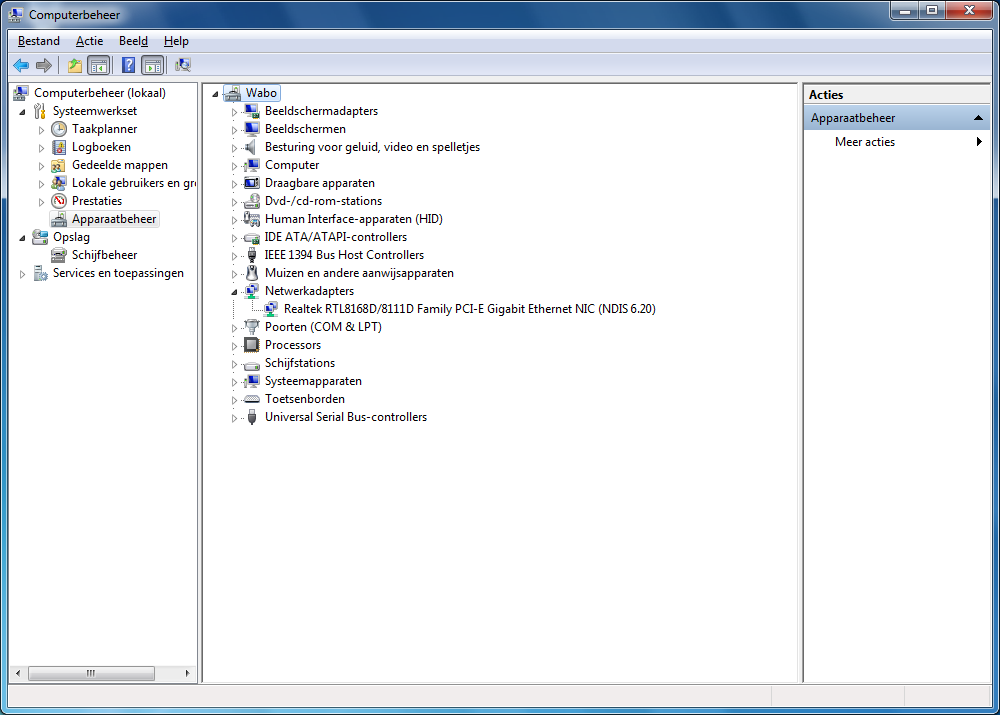Select Logboeken in the left tree
Image resolution: width=1000 pixels, height=715 pixels.
point(101,147)
